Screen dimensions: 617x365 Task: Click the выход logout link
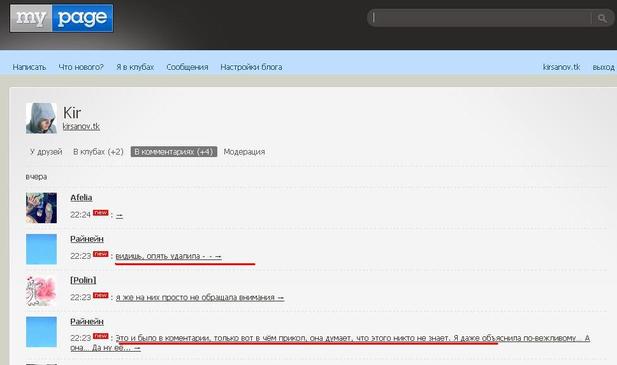tap(603, 67)
